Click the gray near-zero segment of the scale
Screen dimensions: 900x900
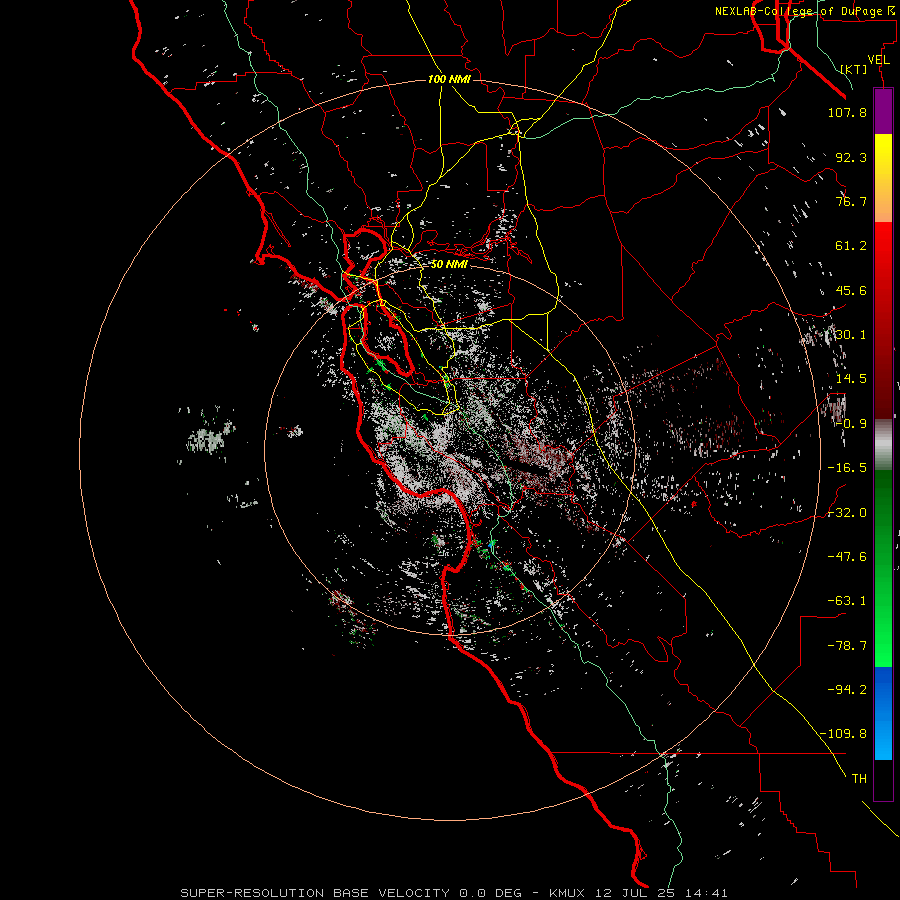point(883,444)
